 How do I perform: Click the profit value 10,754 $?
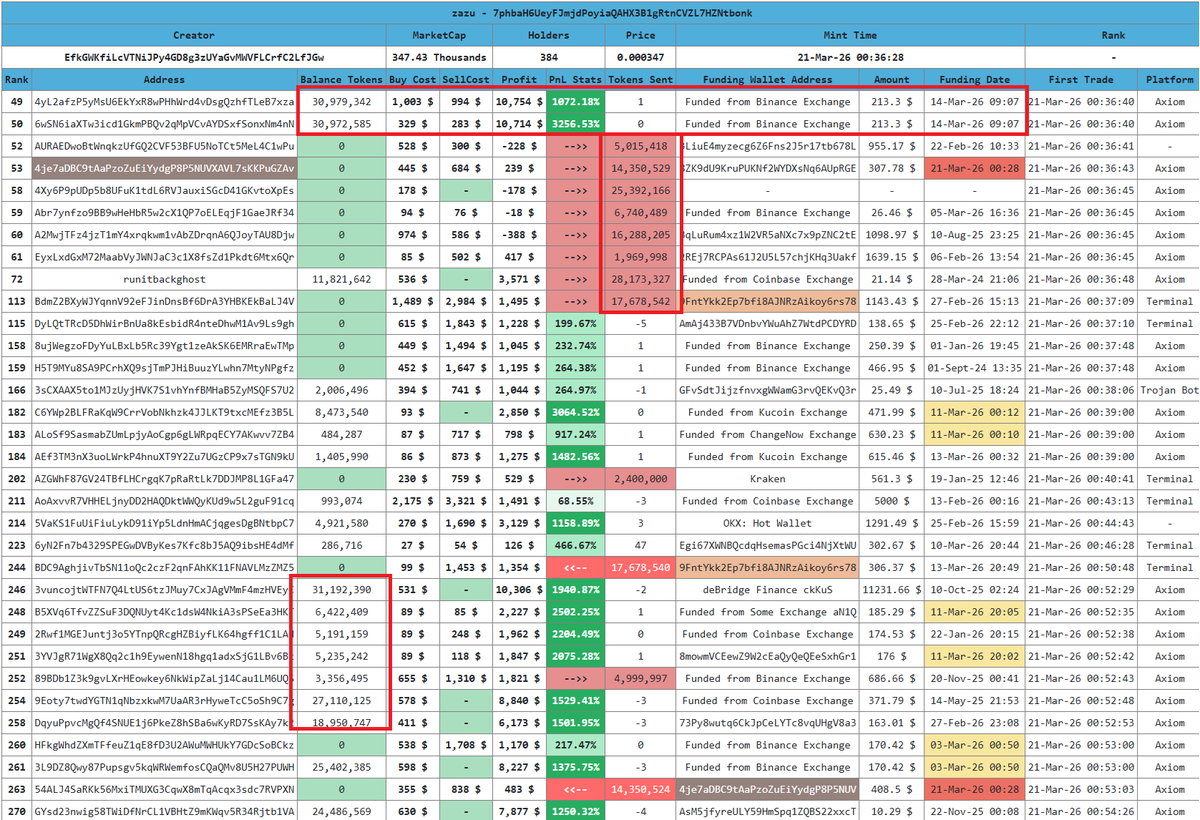click(519, 102)
